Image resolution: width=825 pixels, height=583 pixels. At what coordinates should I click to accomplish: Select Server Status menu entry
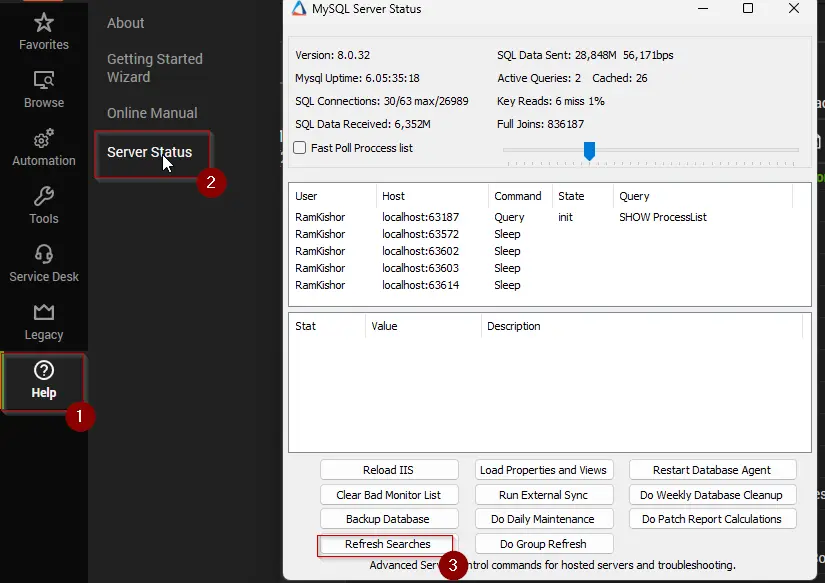click(149, 152)
